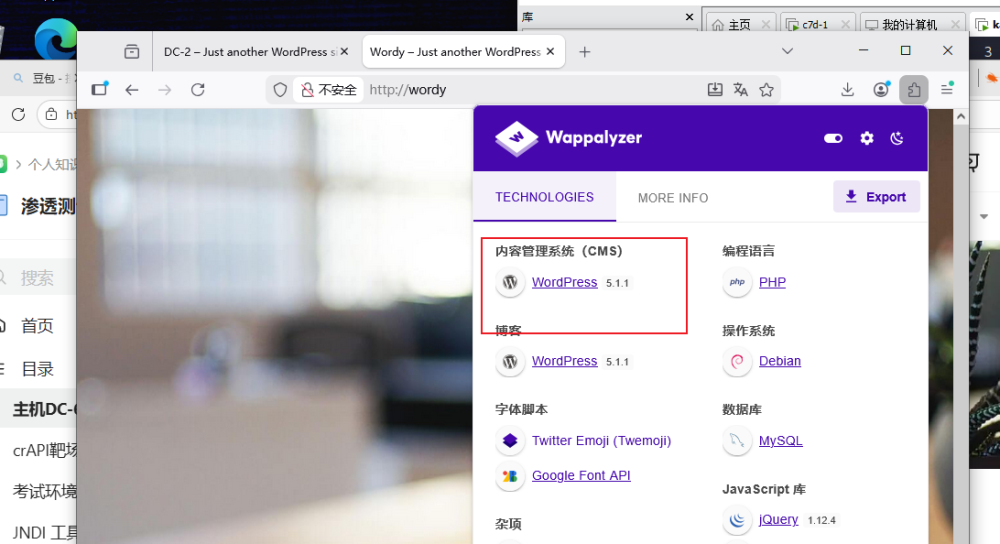Open the crAPI靶场 item in background sidebar

tap(45, 451)
